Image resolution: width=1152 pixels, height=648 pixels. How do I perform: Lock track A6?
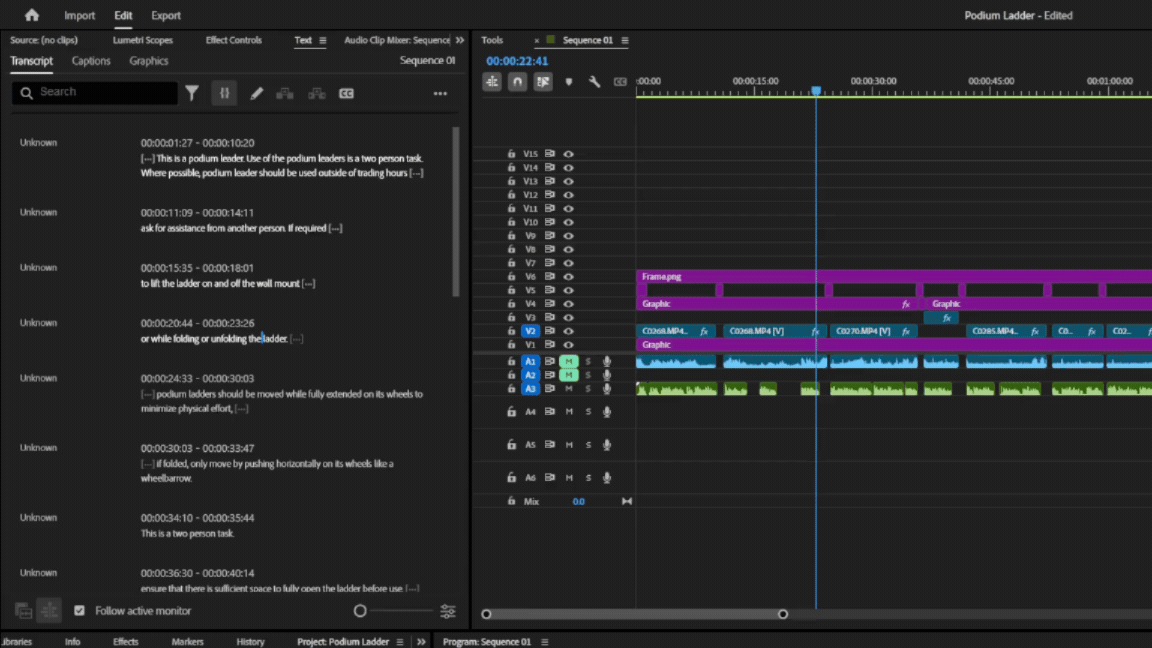(511, 478)
